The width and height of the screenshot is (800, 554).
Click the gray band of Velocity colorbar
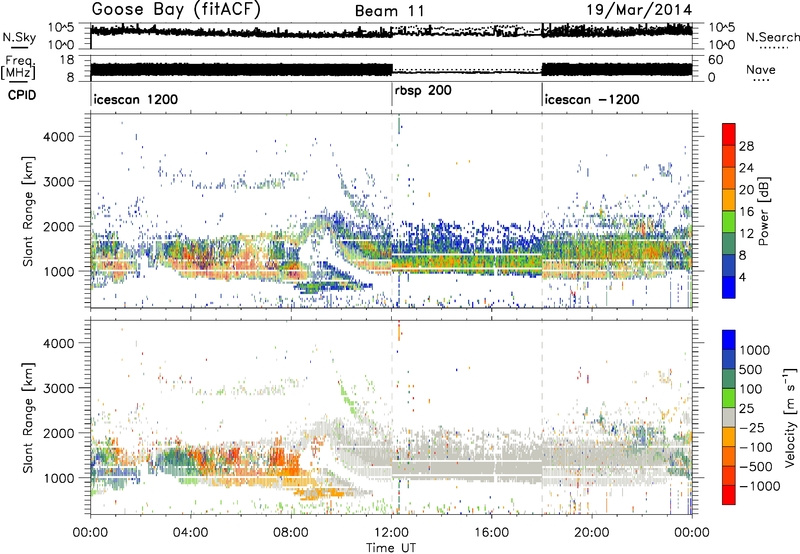click(x=729, y=417)
